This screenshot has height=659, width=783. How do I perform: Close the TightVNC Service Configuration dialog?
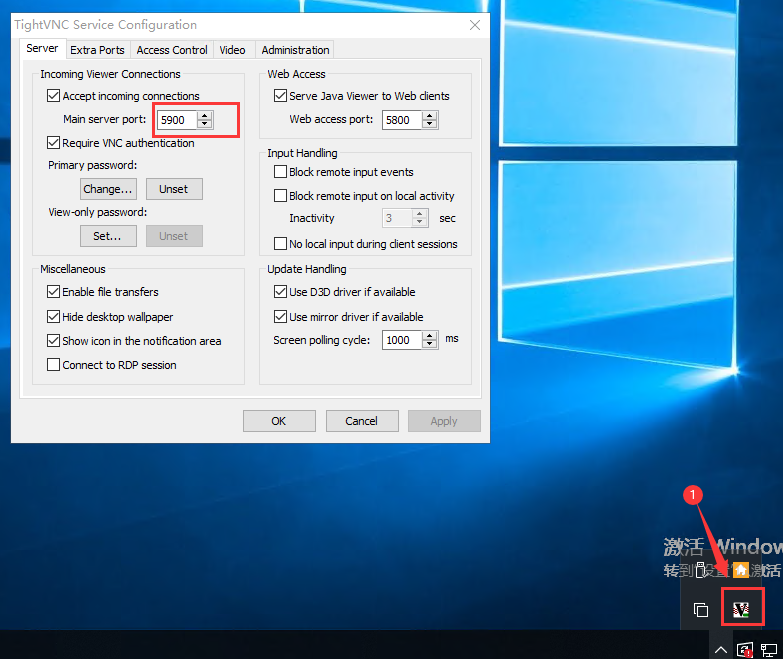475,25
